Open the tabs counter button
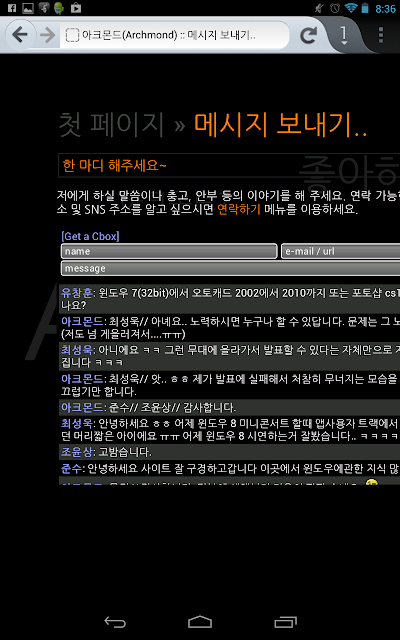The width and height of the screenshot is (400, 640). [344, 35]
